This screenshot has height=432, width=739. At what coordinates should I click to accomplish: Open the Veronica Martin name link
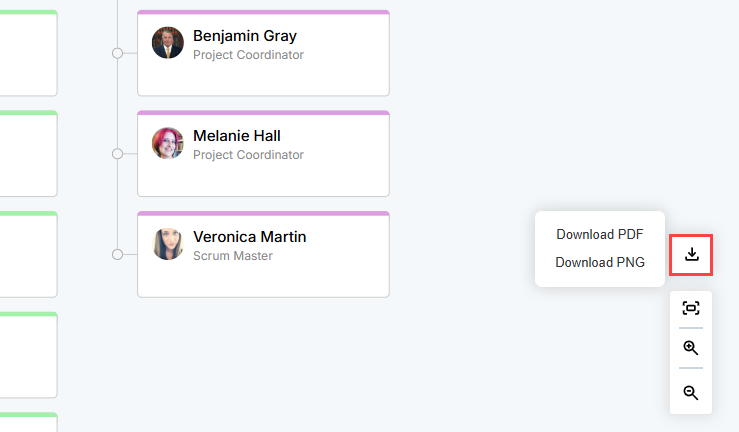click(x=250, y=237)
